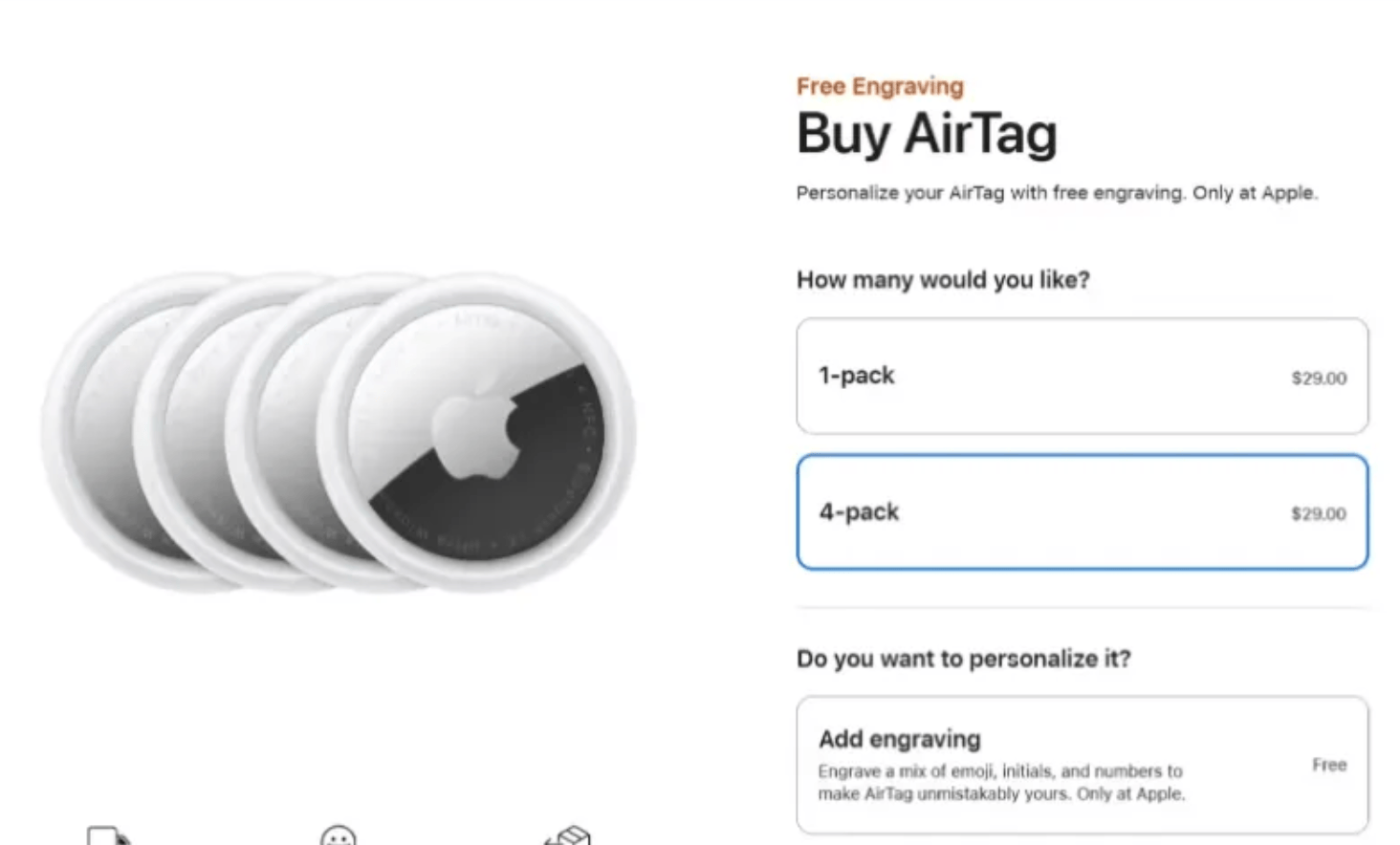Click the emoji smiley face icon
Viewport: 1400px width, 845px height.
coord(338,836)
